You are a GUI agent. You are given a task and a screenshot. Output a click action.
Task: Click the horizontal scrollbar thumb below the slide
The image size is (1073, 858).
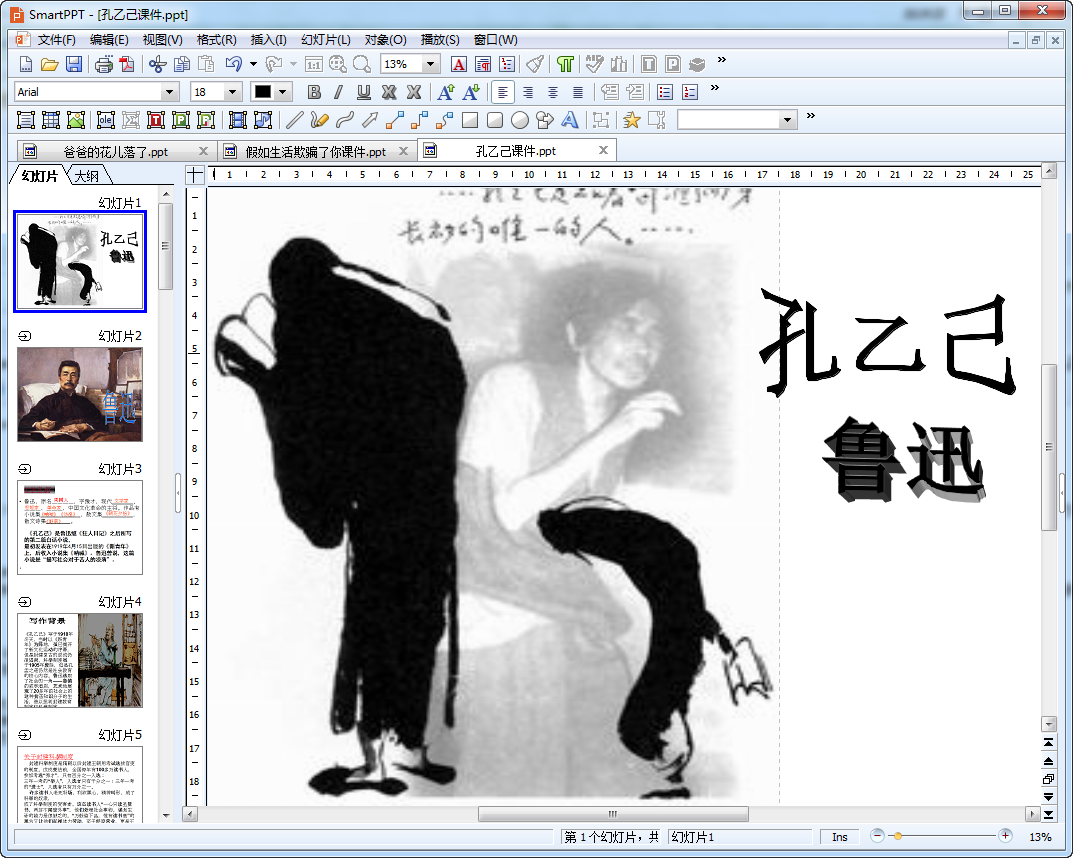point(612,814)
